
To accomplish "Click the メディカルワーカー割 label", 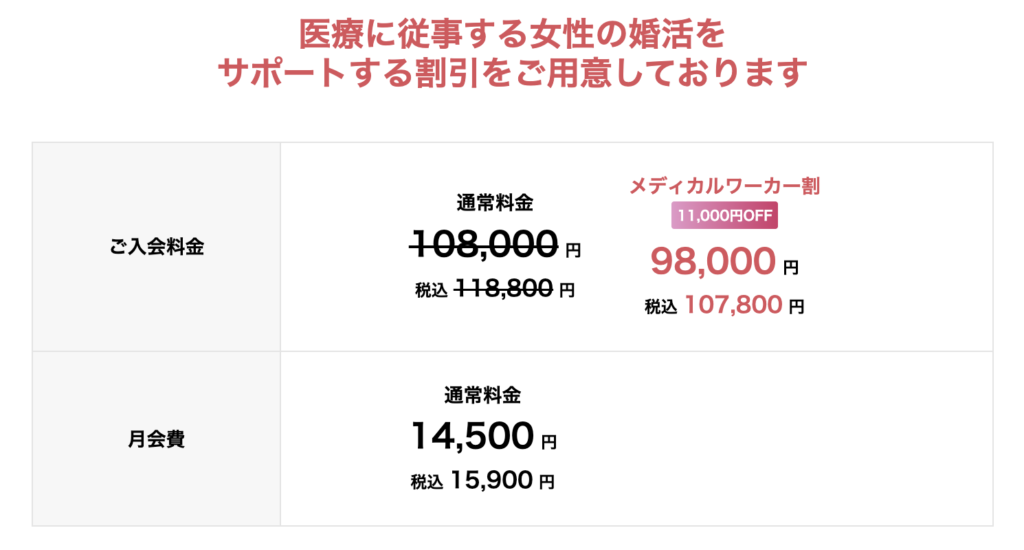I will (725, 186).
